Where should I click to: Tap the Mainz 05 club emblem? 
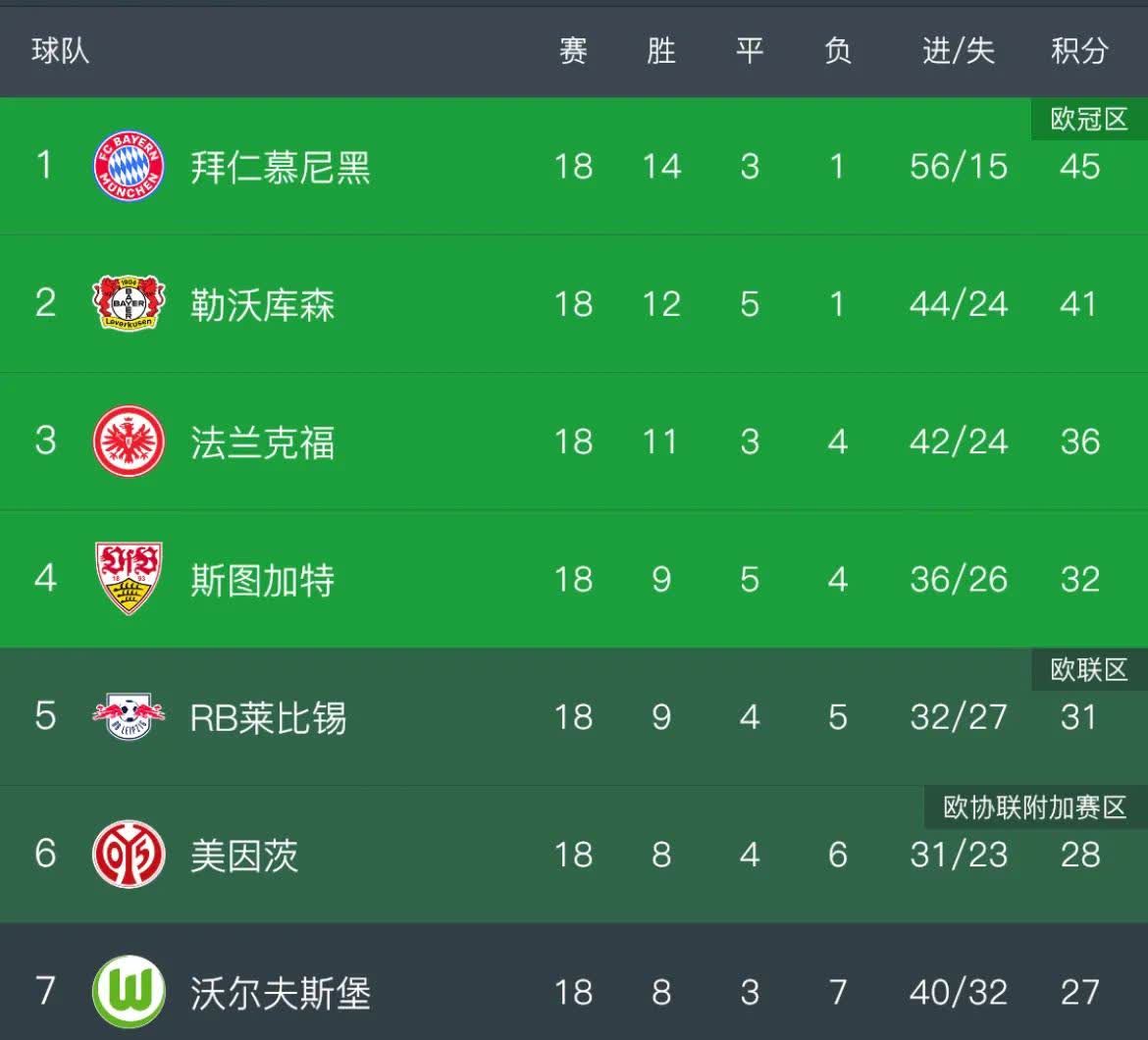coord(129,854)
